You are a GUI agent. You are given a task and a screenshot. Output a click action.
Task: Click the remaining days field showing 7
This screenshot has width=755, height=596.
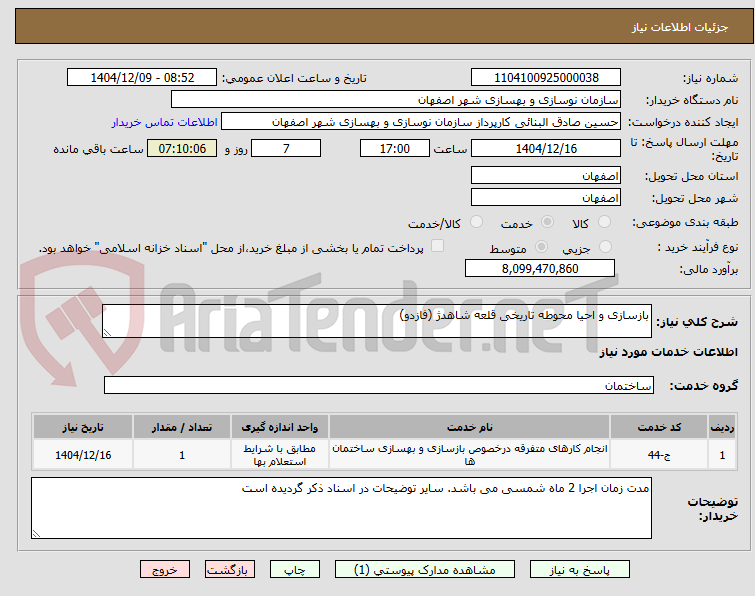coord(286,148)
